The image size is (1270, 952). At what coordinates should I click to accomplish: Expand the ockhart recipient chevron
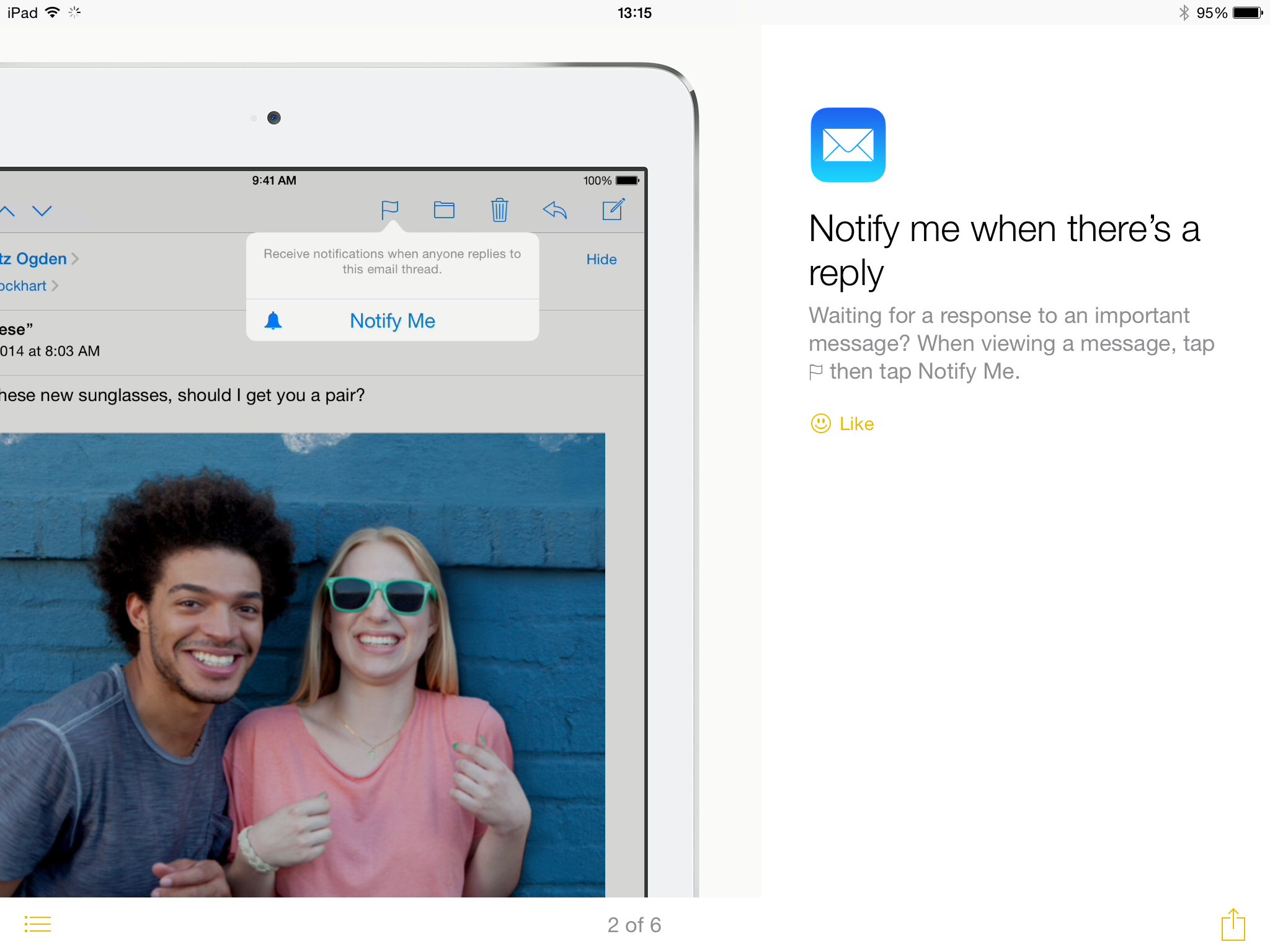[x=55, y=286]
